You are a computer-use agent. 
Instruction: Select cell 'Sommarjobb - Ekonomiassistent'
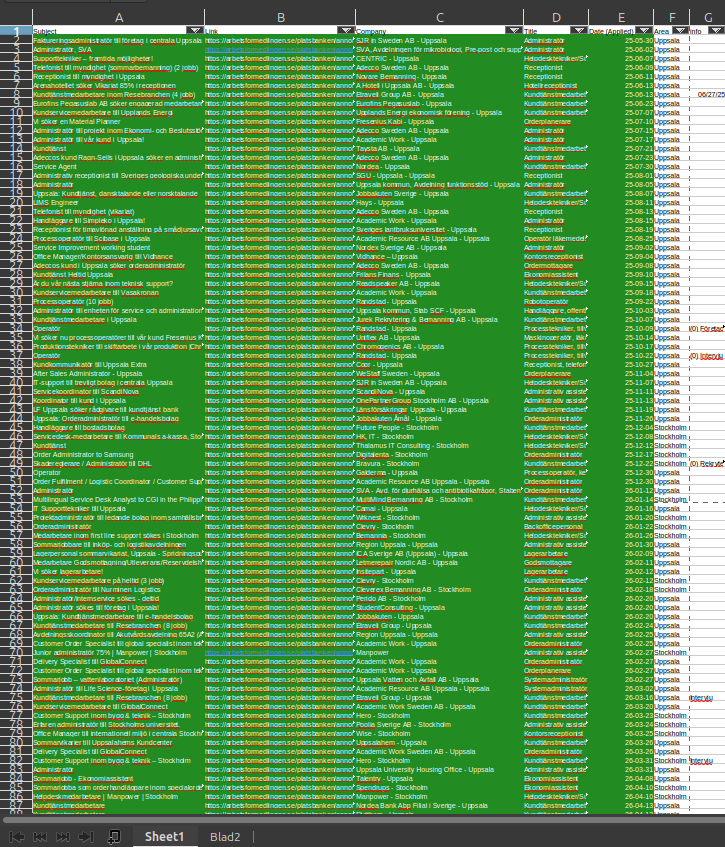(118, 778)
